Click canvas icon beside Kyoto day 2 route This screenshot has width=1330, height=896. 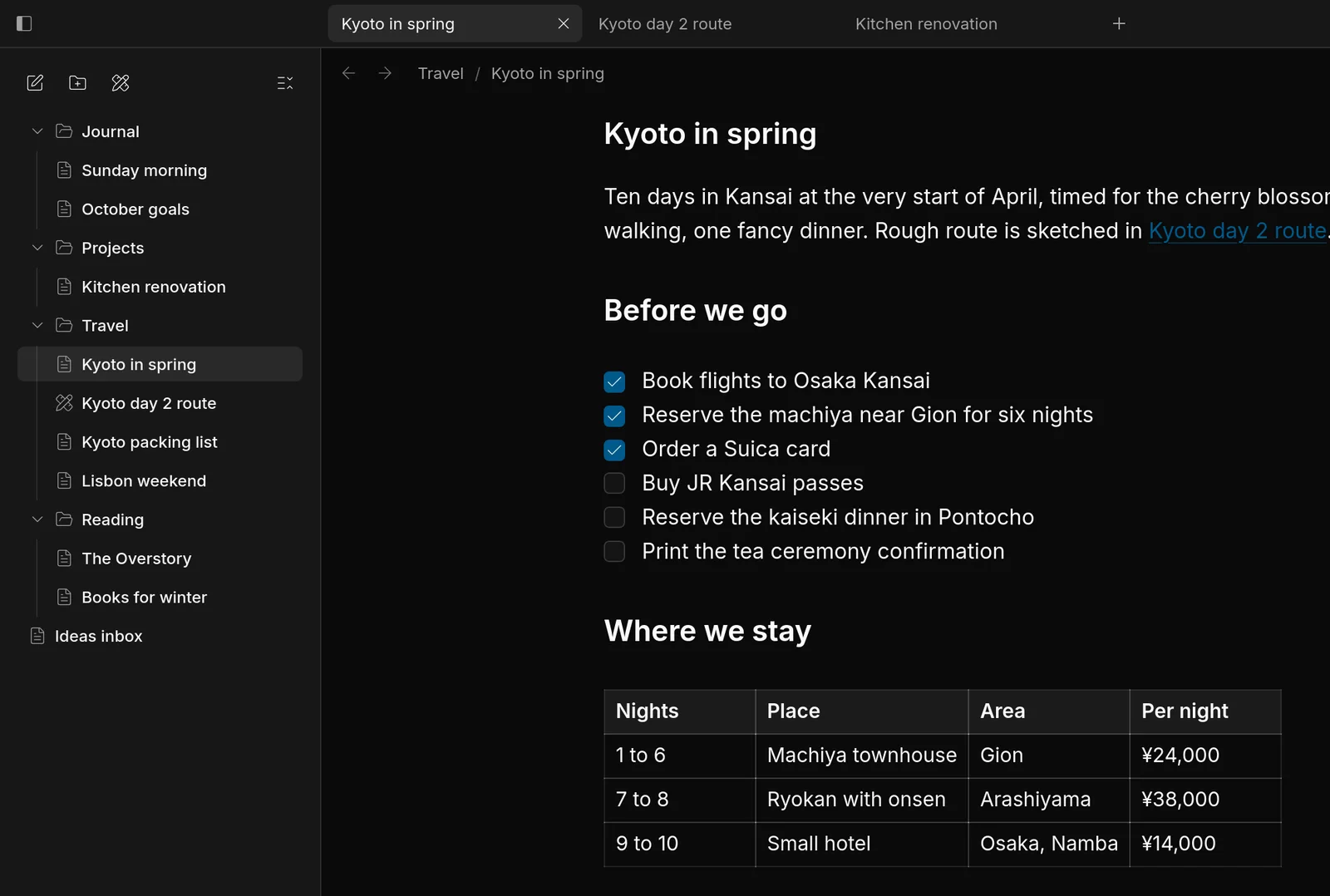click(x=64, y=402)
